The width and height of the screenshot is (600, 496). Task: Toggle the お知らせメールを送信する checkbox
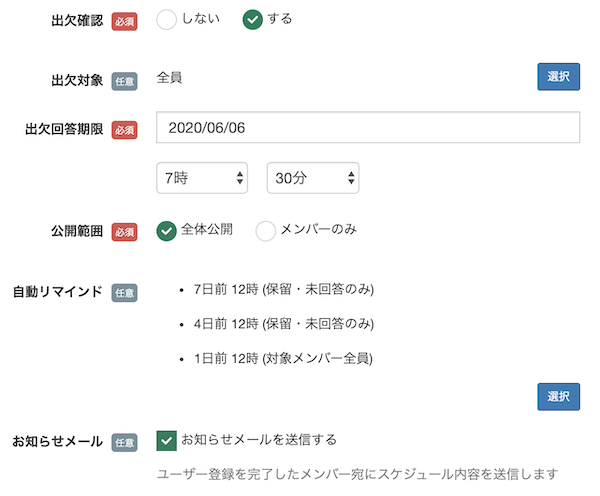click(167, 440)
